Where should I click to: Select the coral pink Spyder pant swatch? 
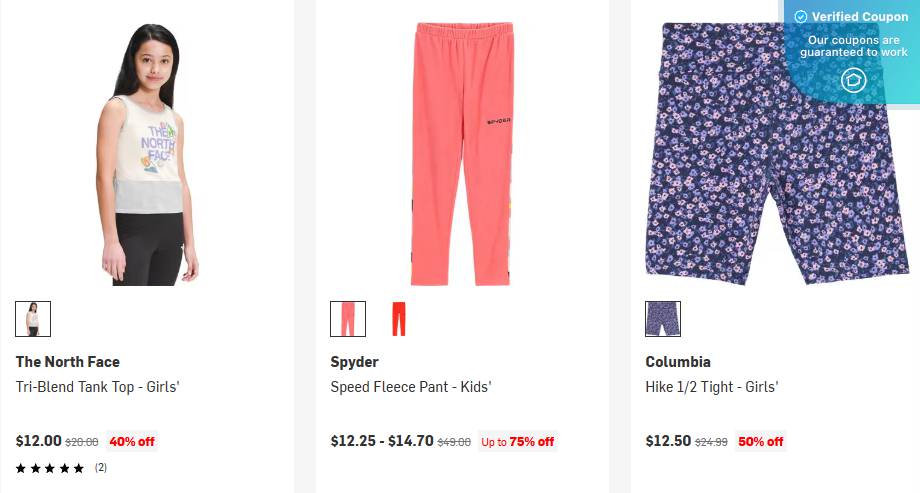tap(348, 319)
